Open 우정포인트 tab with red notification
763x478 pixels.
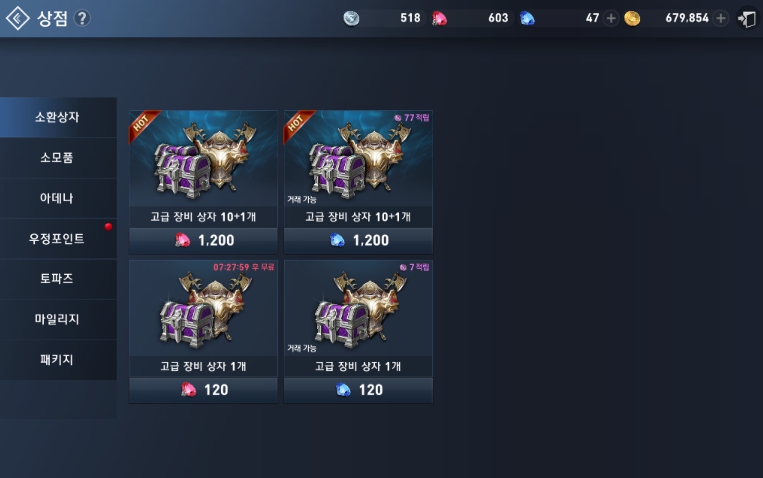pos(58,239)
